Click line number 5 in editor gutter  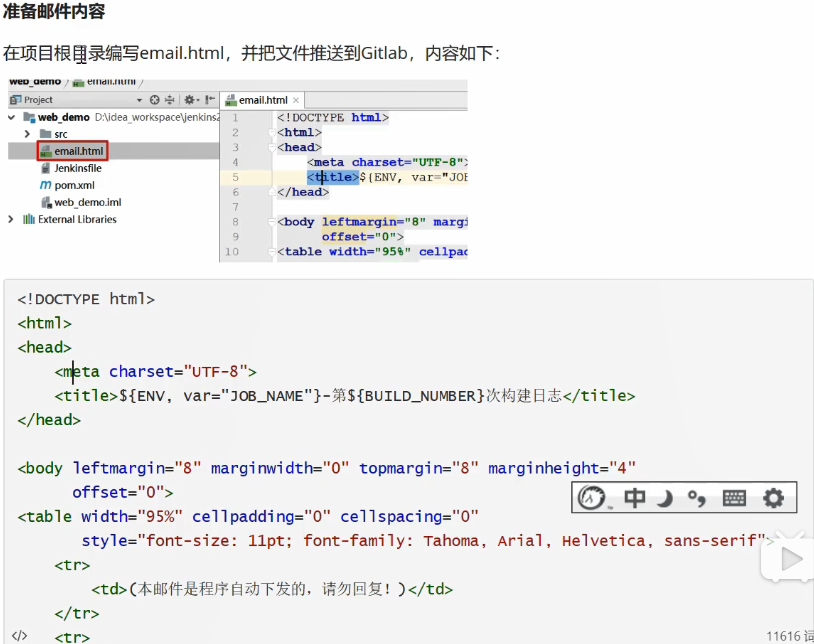[x=235, y=177]
